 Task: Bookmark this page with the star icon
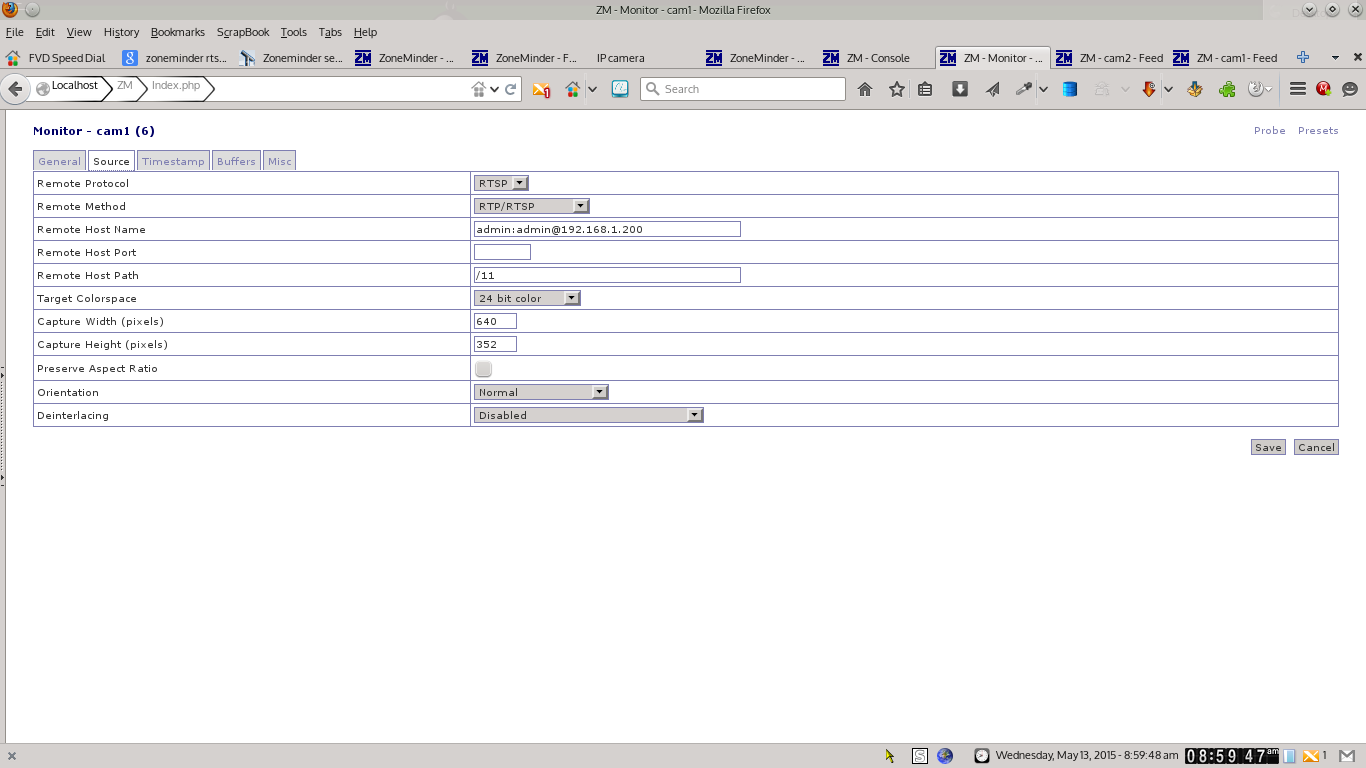coord(897,89)
